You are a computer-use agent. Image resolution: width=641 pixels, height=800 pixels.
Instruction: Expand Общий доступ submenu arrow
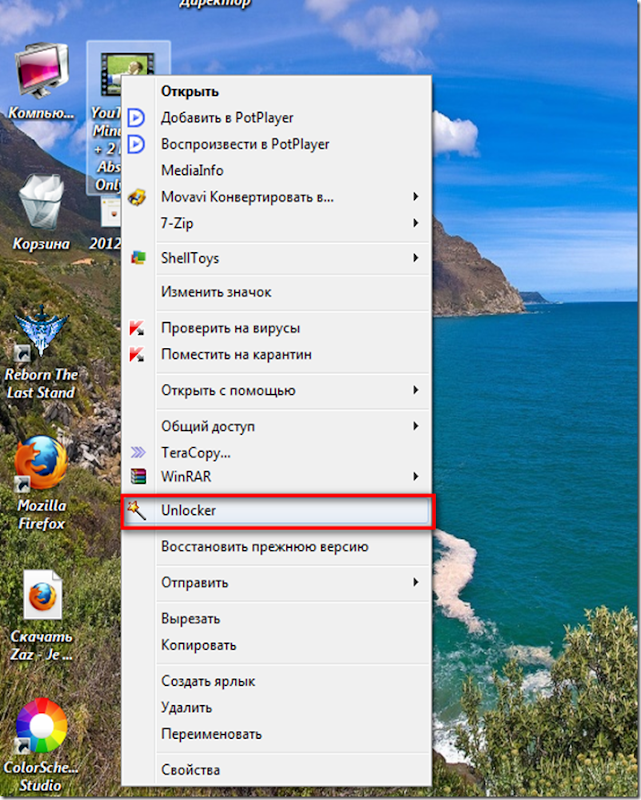tap(415, 426)
